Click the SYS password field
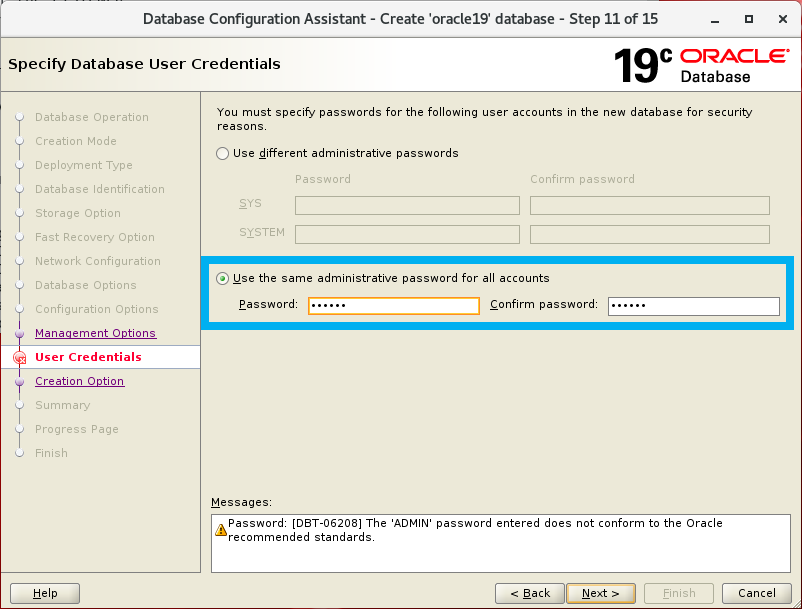 click(407, 206)
